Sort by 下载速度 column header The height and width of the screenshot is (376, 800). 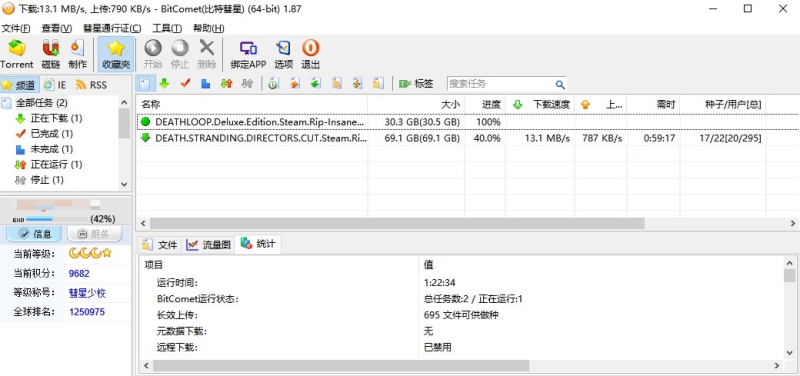click(540, 105)
